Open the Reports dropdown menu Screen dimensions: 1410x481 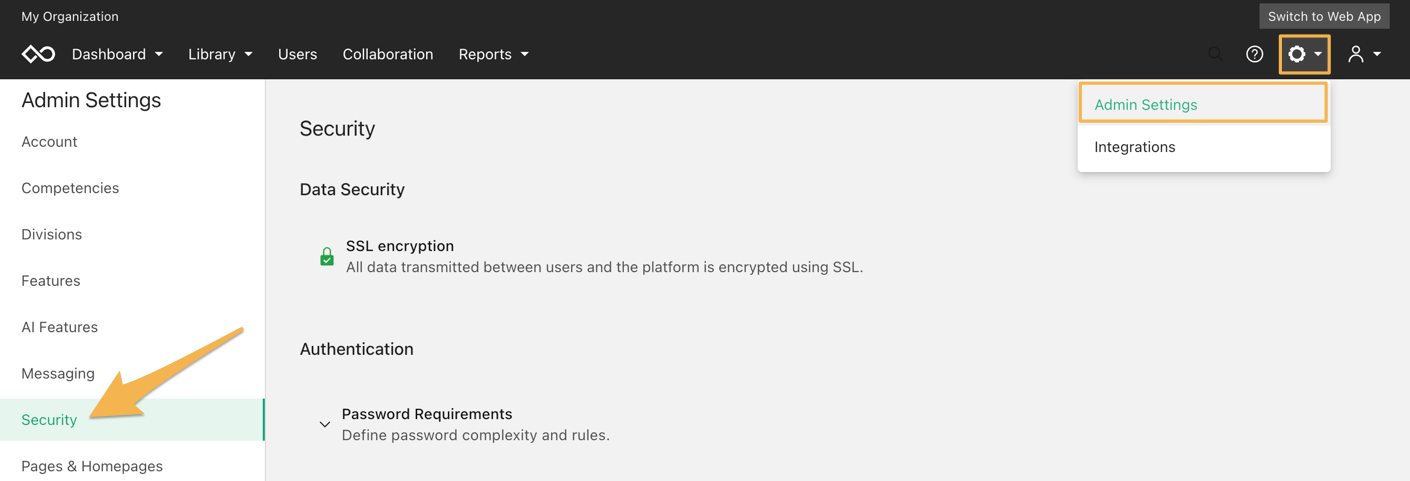[494, 54]
